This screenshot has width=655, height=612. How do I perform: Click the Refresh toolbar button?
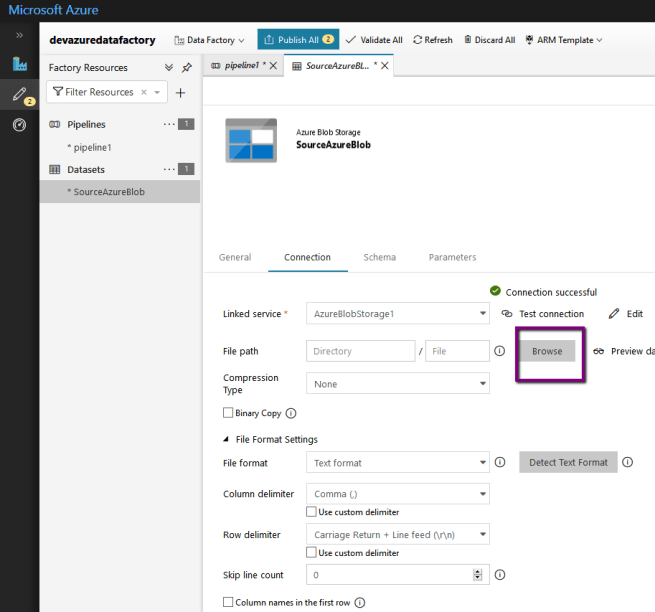(x=432, y=40)
